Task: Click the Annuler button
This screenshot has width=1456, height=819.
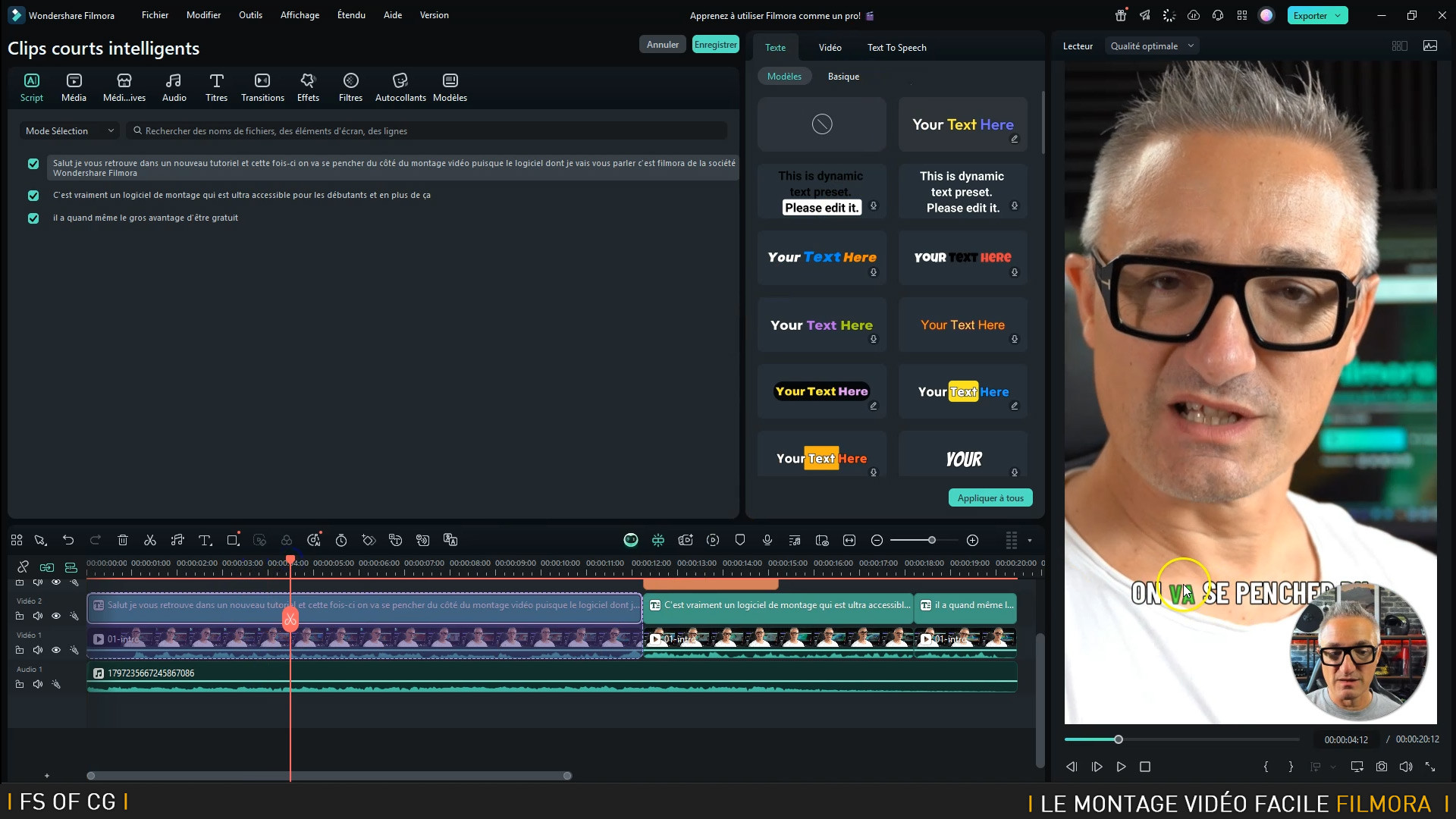Action: pos(662,45)
